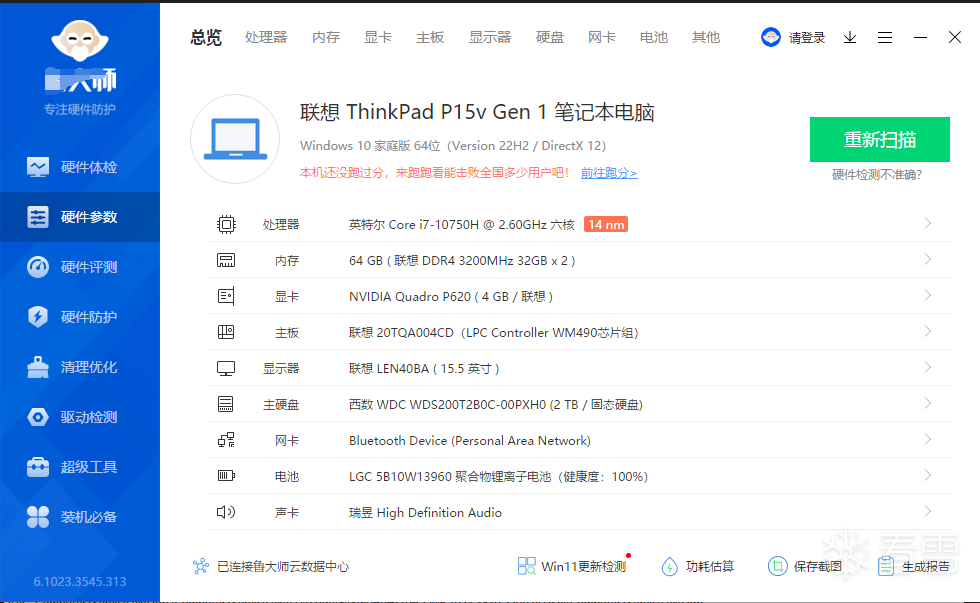Open the hamburger main menu
Image resolution: width=980 pixels, height=603 pixels.
coord(885,37)
